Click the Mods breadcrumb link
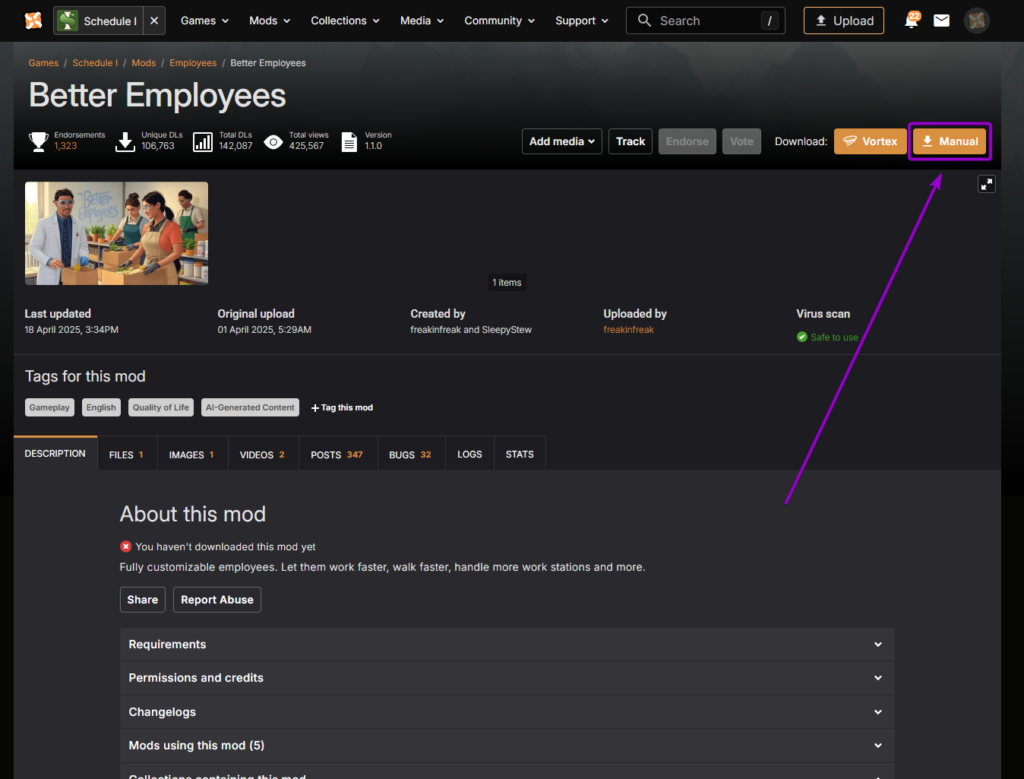The width and height of the screenshot is (1024, 779). (x=143, y=63)
